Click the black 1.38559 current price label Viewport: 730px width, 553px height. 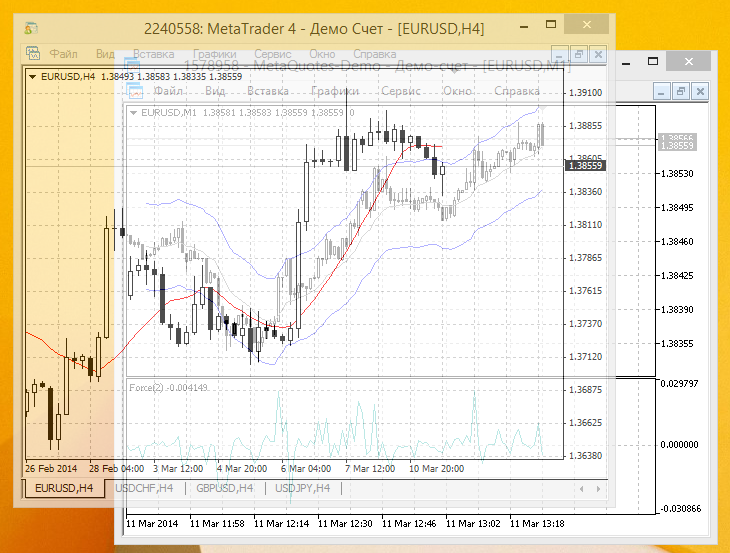(585, 166)
